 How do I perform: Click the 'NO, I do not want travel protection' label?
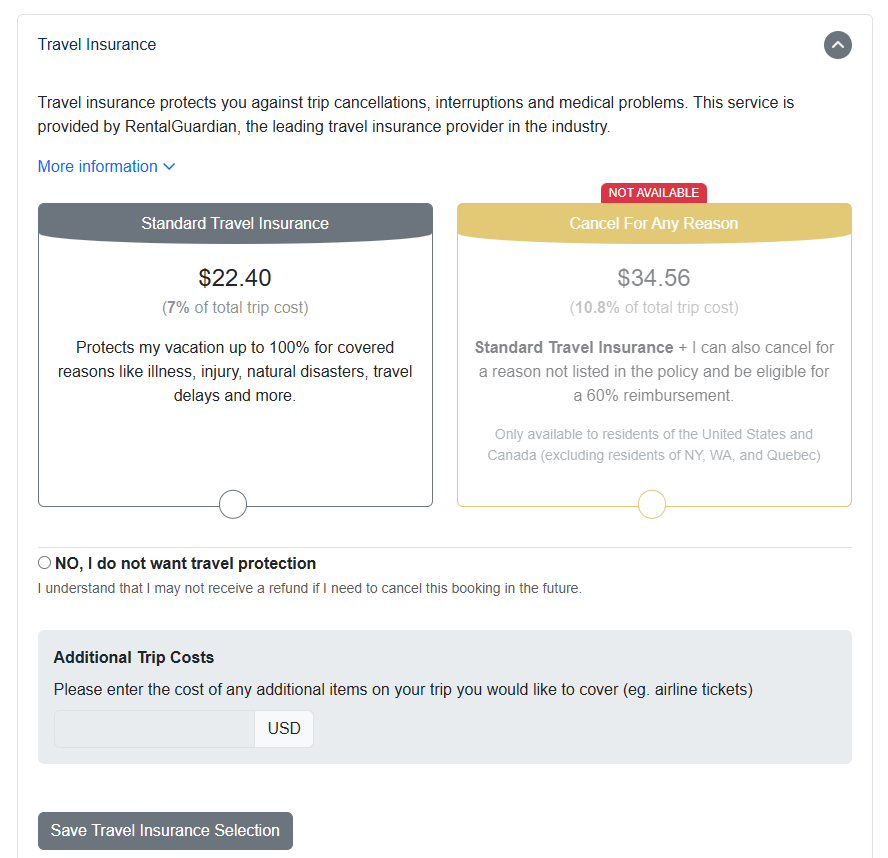[x=185, y=564]
